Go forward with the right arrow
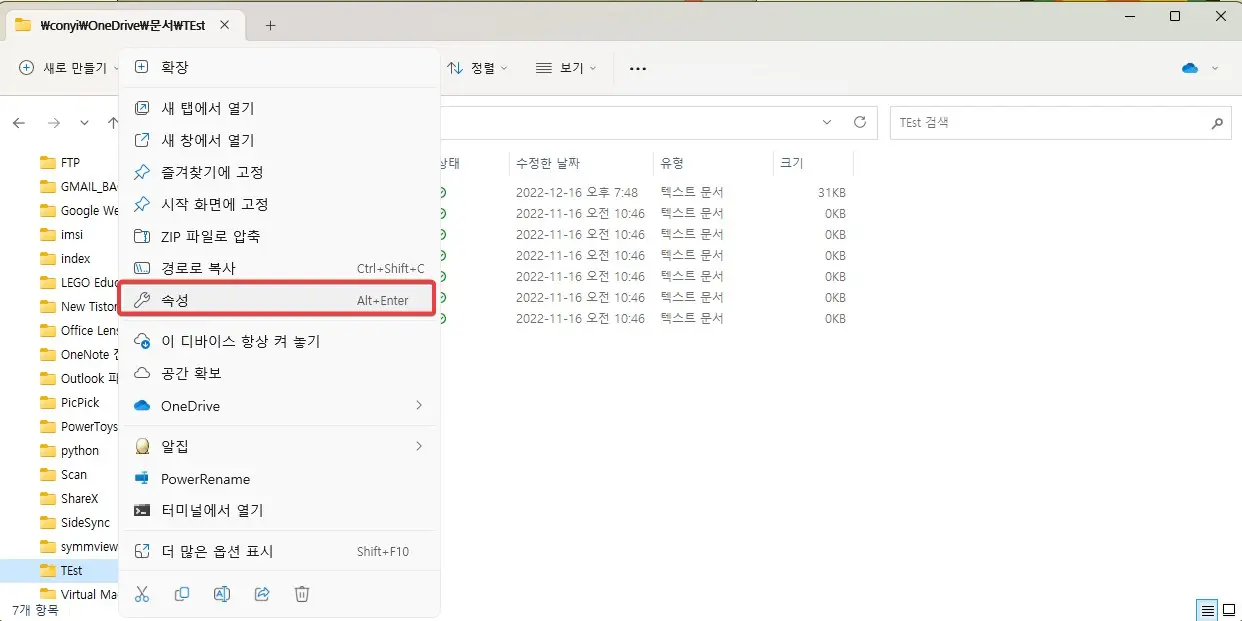Screen dimensions: 1242x621 pyautogui.click(x=54, y=122)
